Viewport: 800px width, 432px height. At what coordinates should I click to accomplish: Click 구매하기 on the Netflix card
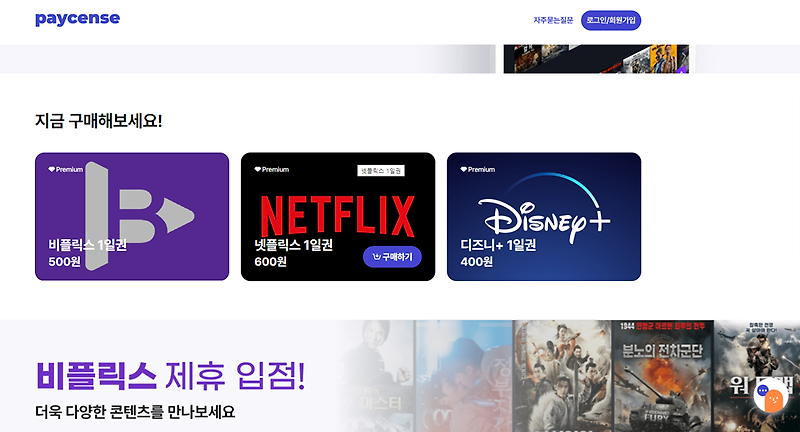click(392, 257)
